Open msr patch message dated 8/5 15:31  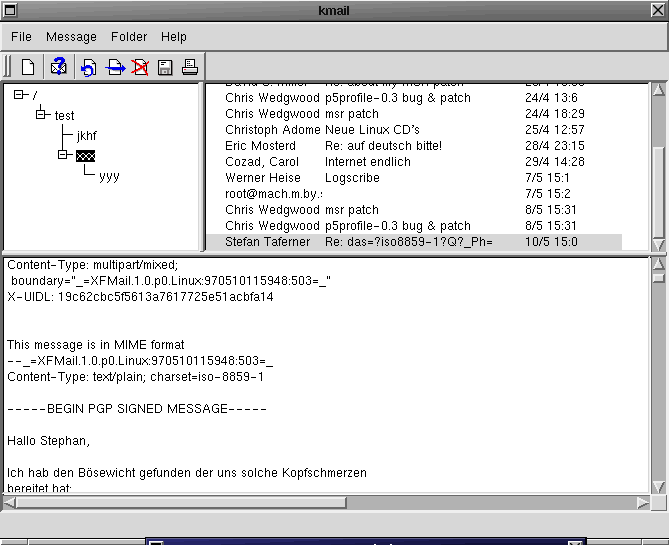(414, 210)
